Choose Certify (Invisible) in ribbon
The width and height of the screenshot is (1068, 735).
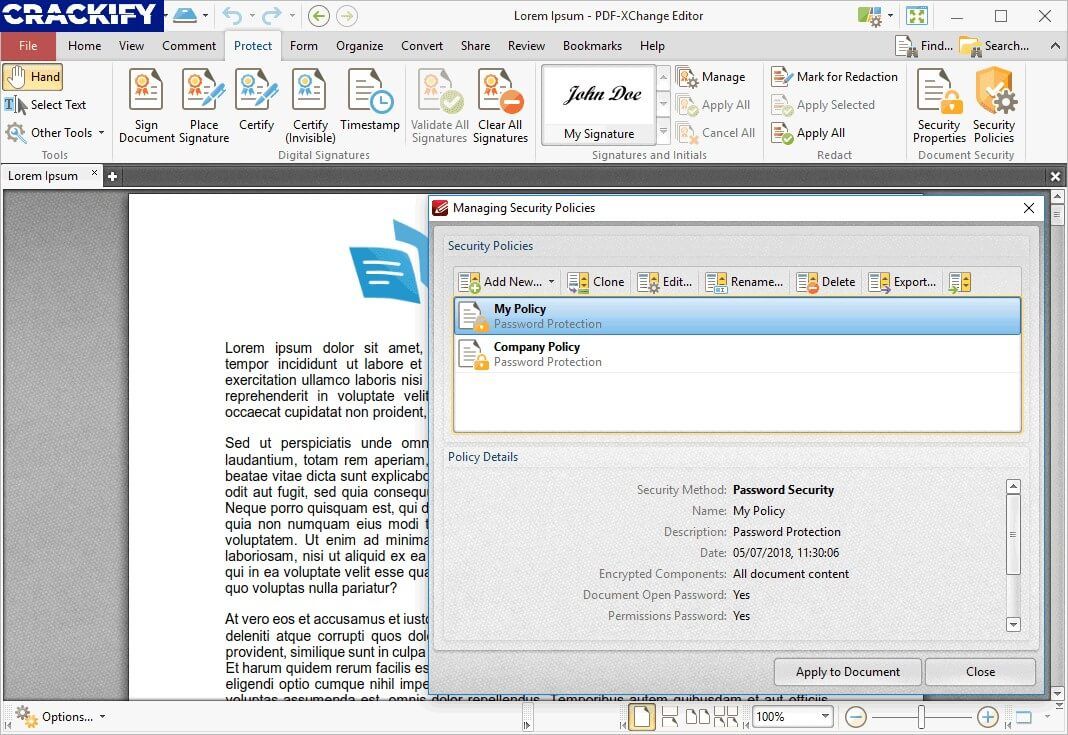pyautogui.click(x=310, y=106)
